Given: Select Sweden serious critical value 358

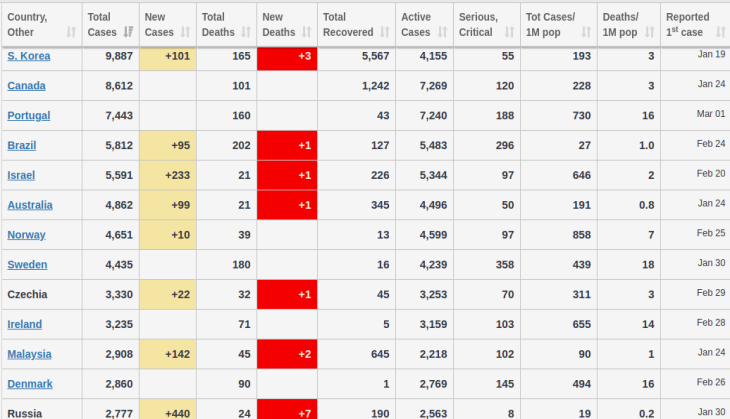Looking at the screenshot, I should 505,264.
